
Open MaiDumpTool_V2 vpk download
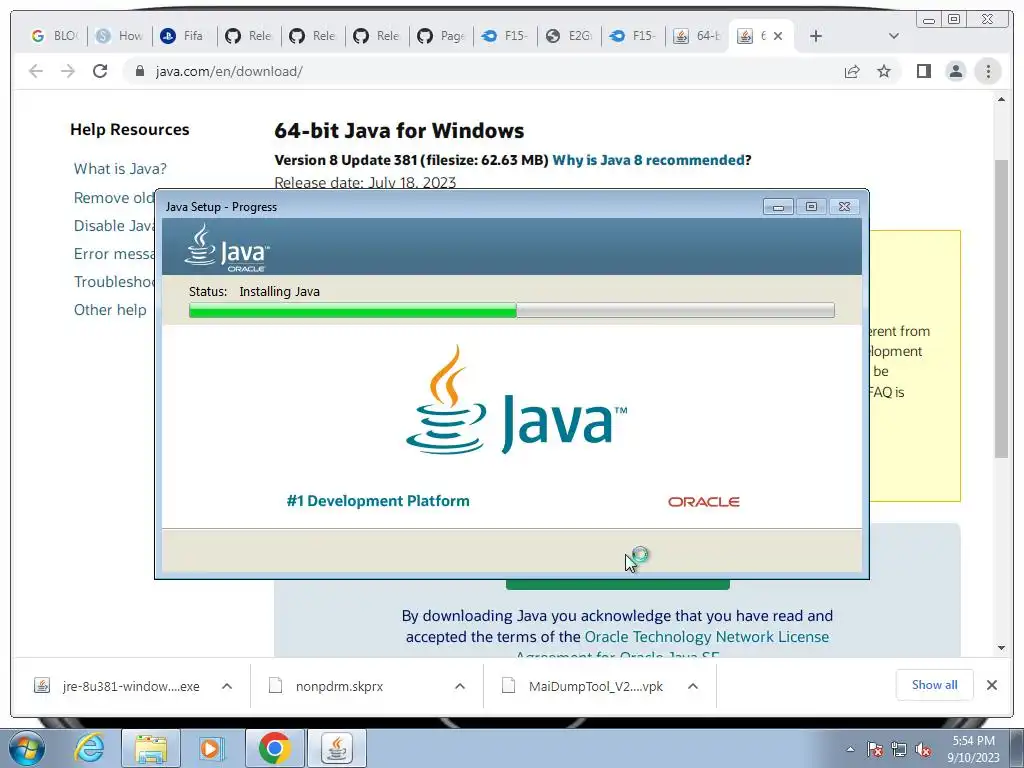(x=583, y=686)
